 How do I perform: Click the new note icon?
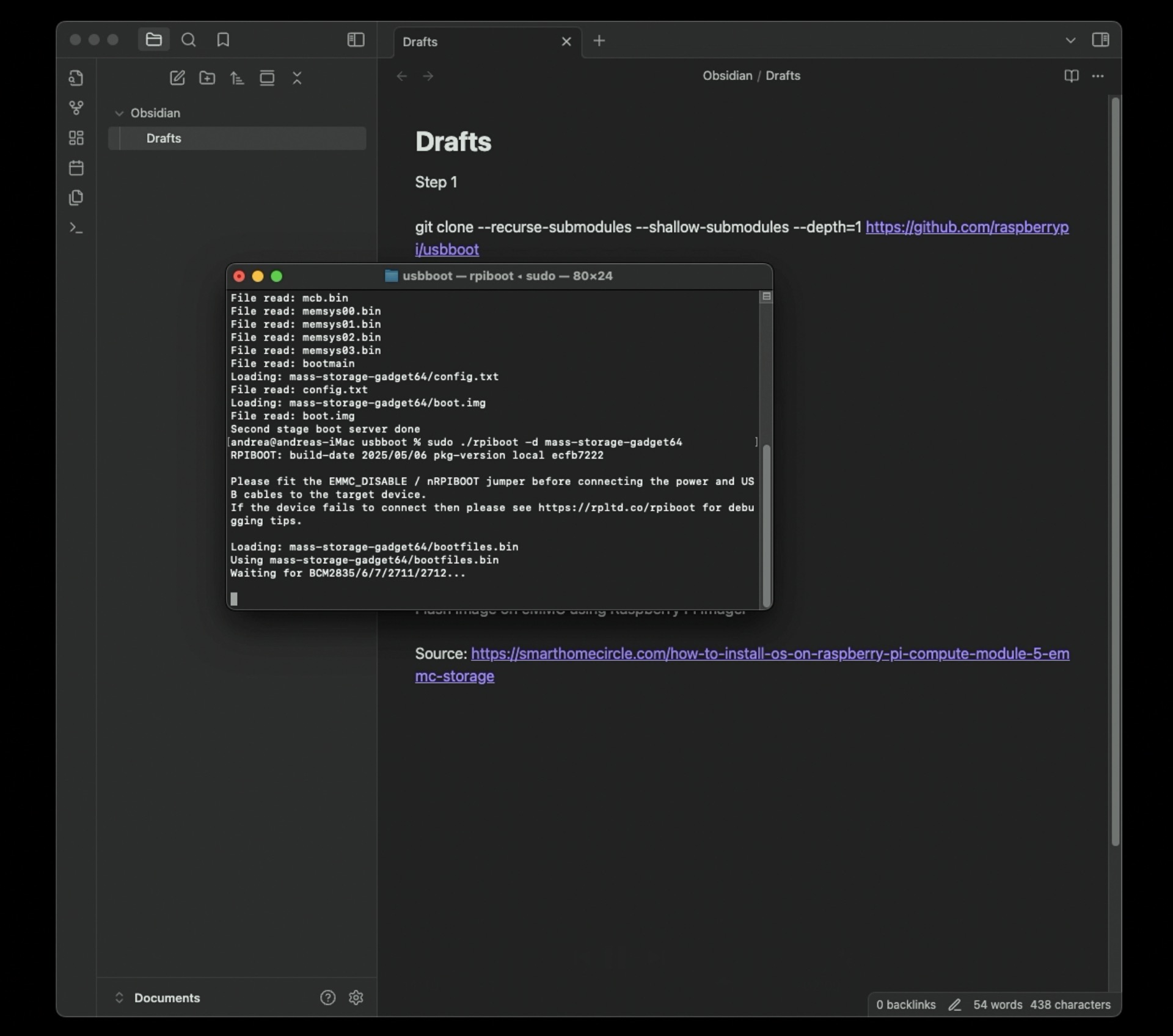pos(177,78)
